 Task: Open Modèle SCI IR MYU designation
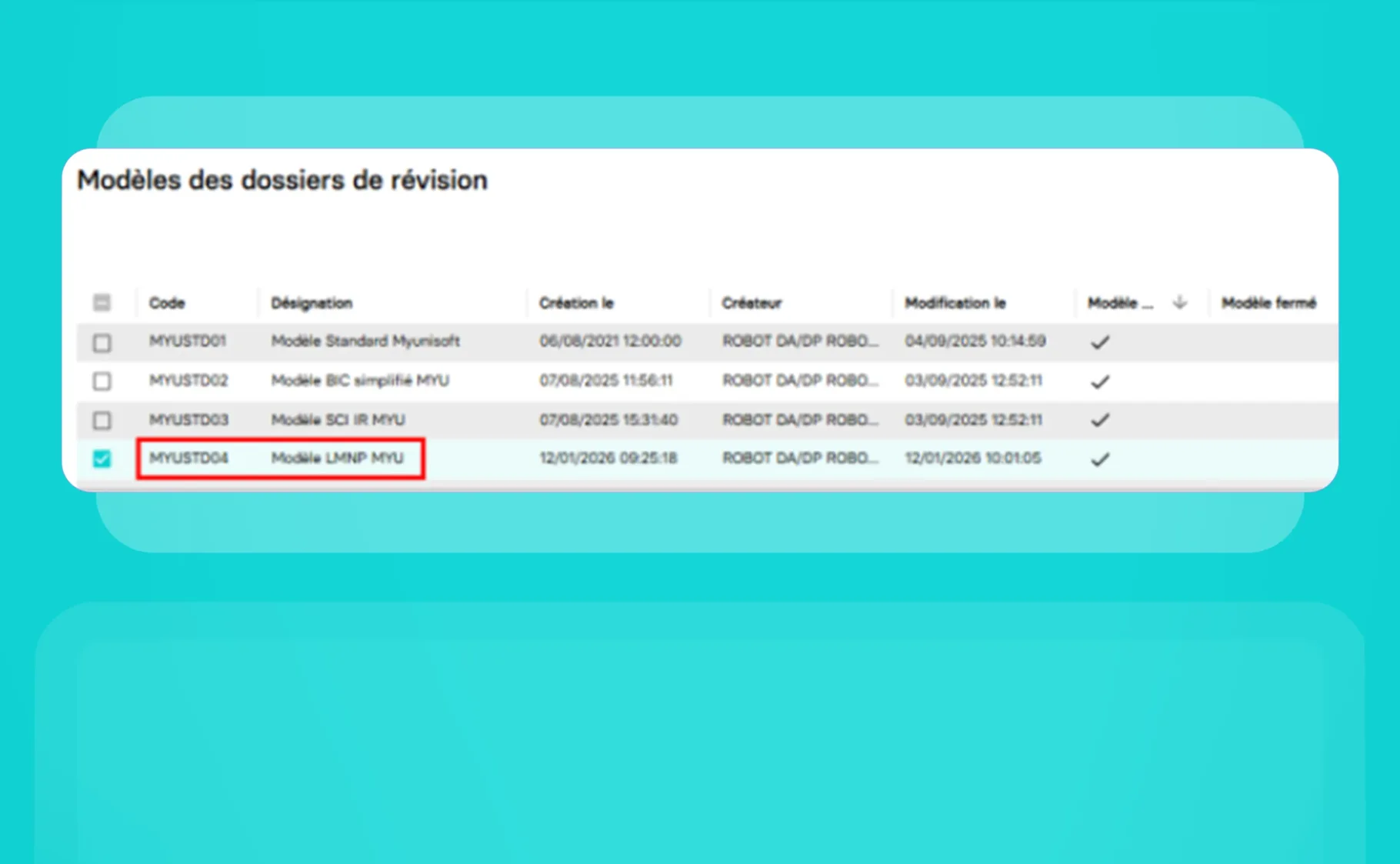point(338,419)
